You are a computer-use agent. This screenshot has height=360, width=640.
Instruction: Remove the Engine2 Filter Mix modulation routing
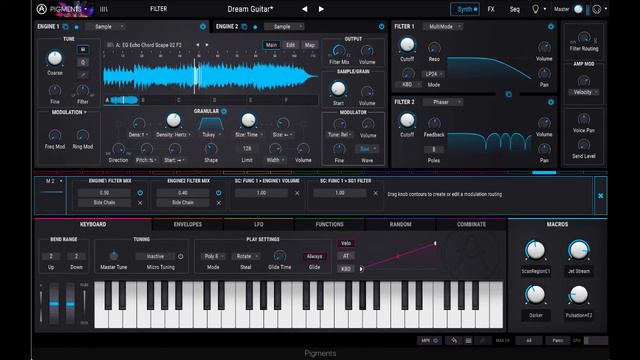(219, 203)
